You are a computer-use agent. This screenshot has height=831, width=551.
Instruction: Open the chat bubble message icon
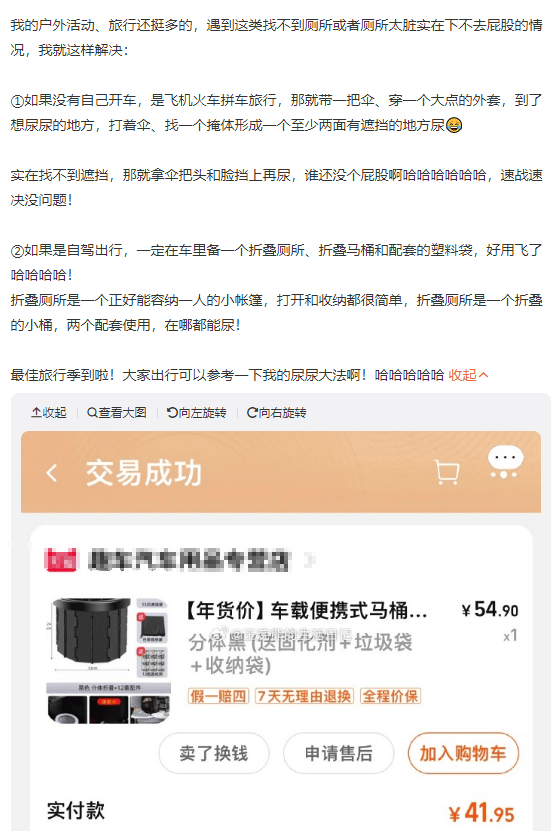tap(505, 462)
